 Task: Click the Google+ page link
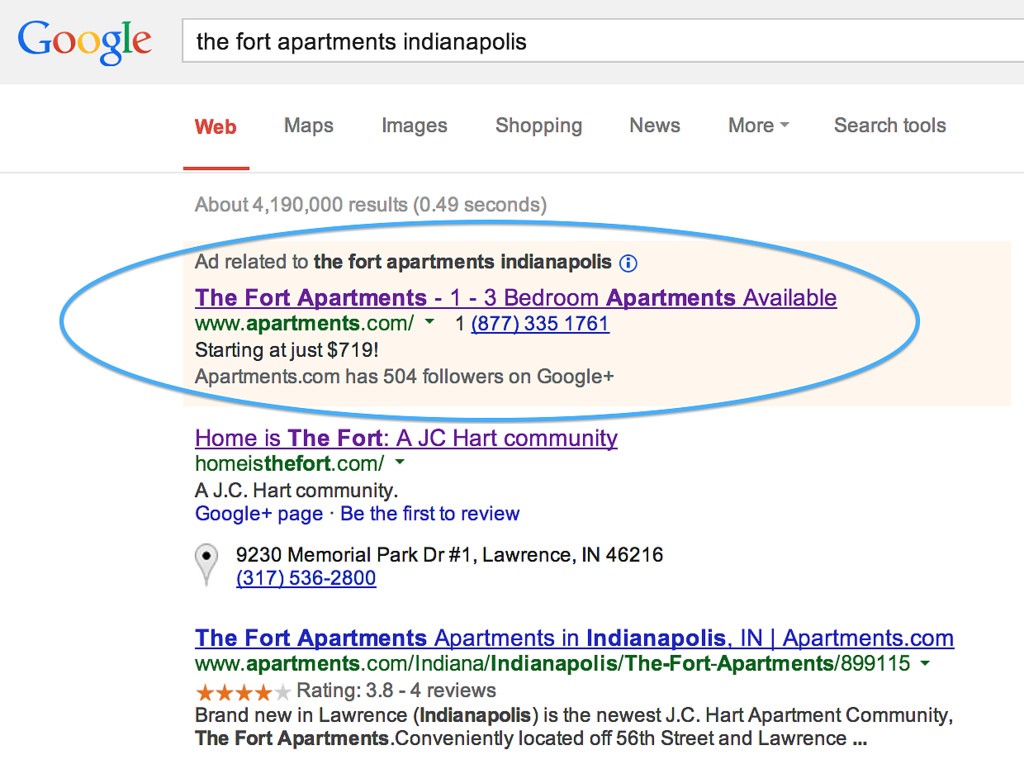click(x=259, y=514)
